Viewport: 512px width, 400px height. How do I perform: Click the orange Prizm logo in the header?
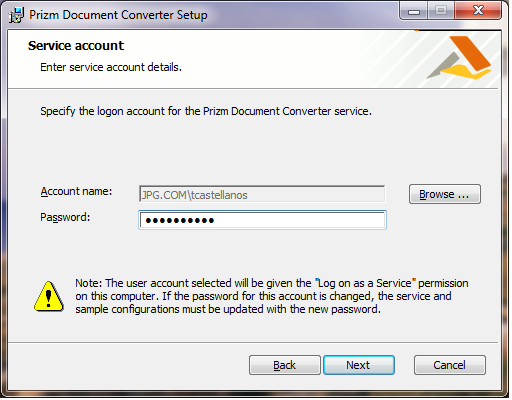point(459,58)
